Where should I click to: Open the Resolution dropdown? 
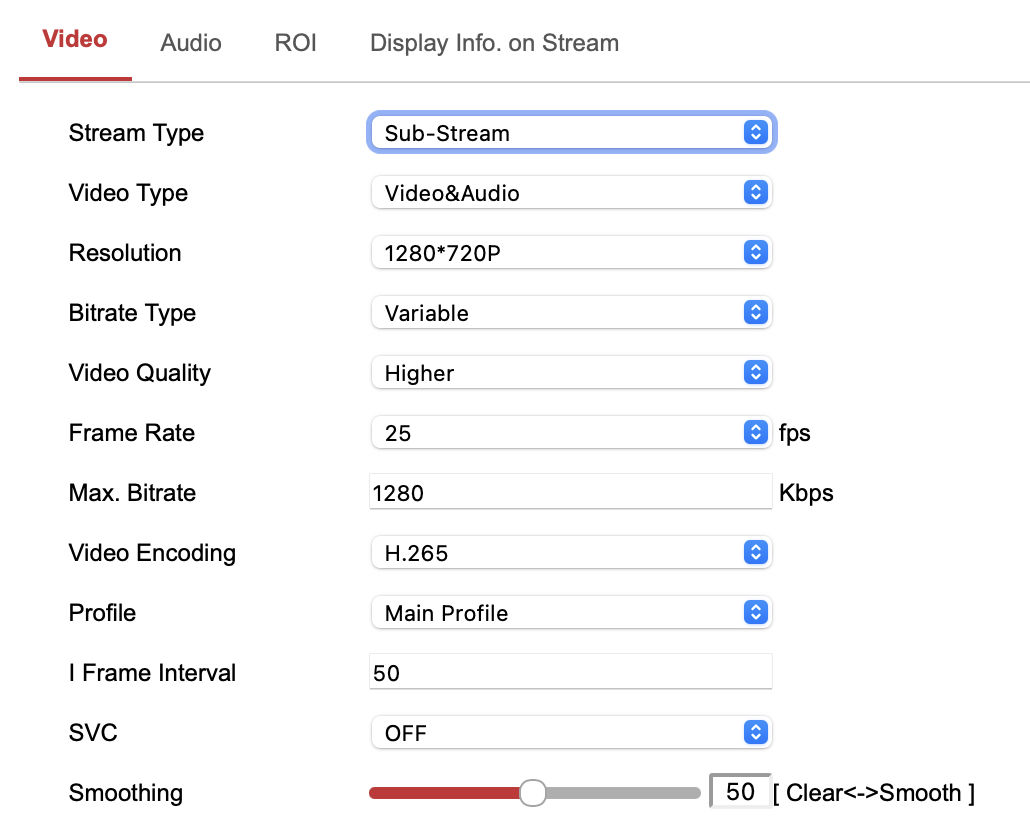click(571, 253)
